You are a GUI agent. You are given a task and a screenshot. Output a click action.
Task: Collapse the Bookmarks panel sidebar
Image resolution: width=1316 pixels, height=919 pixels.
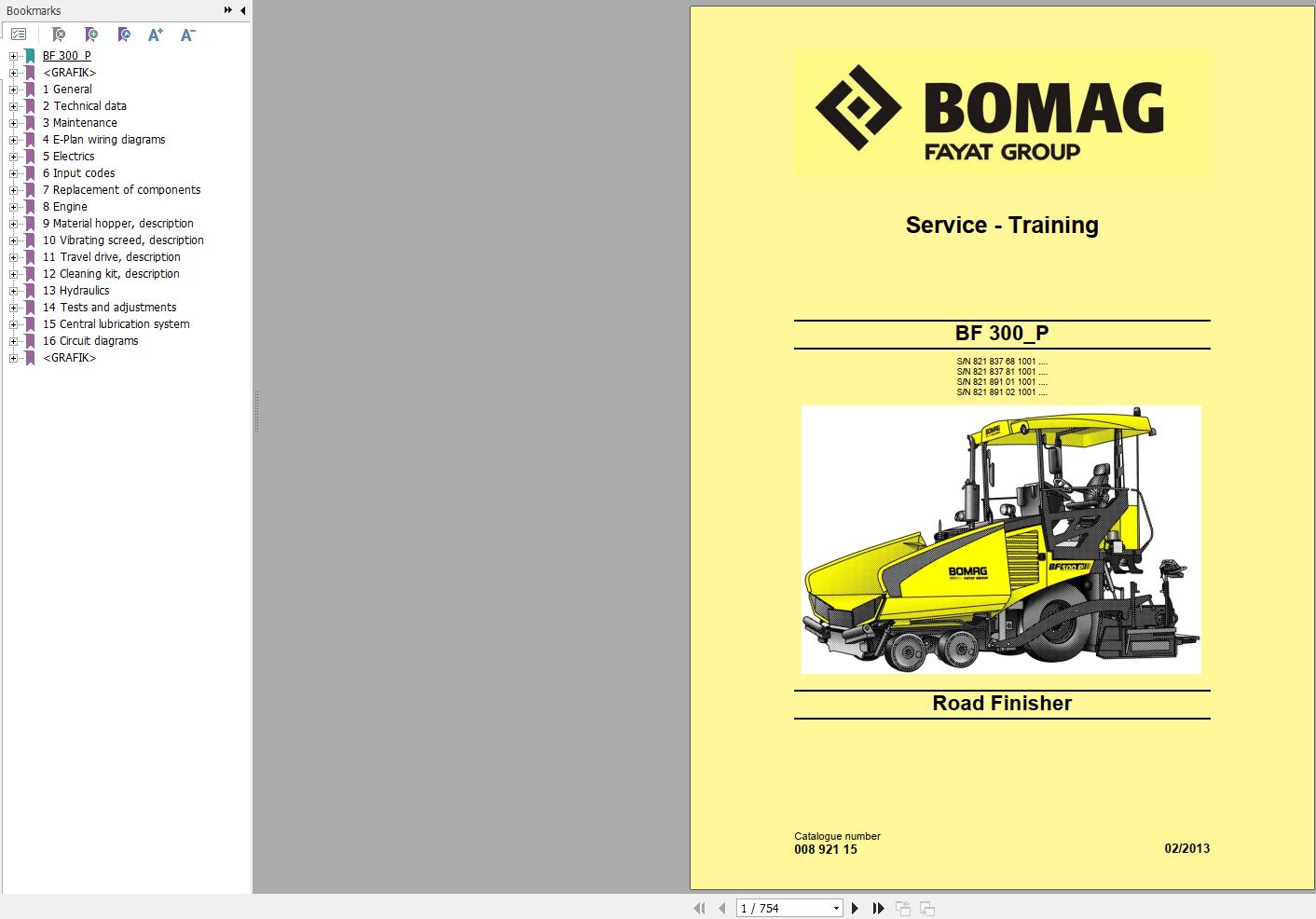pyautogui.click(x=242, y=10)
